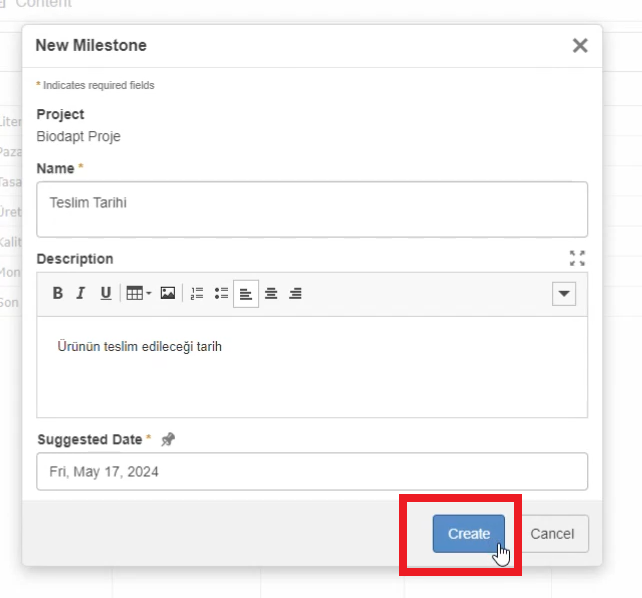Expand the editor toolbar's more options arrow
This screenshot has height=598, width=642.
[x=564, y=293]
